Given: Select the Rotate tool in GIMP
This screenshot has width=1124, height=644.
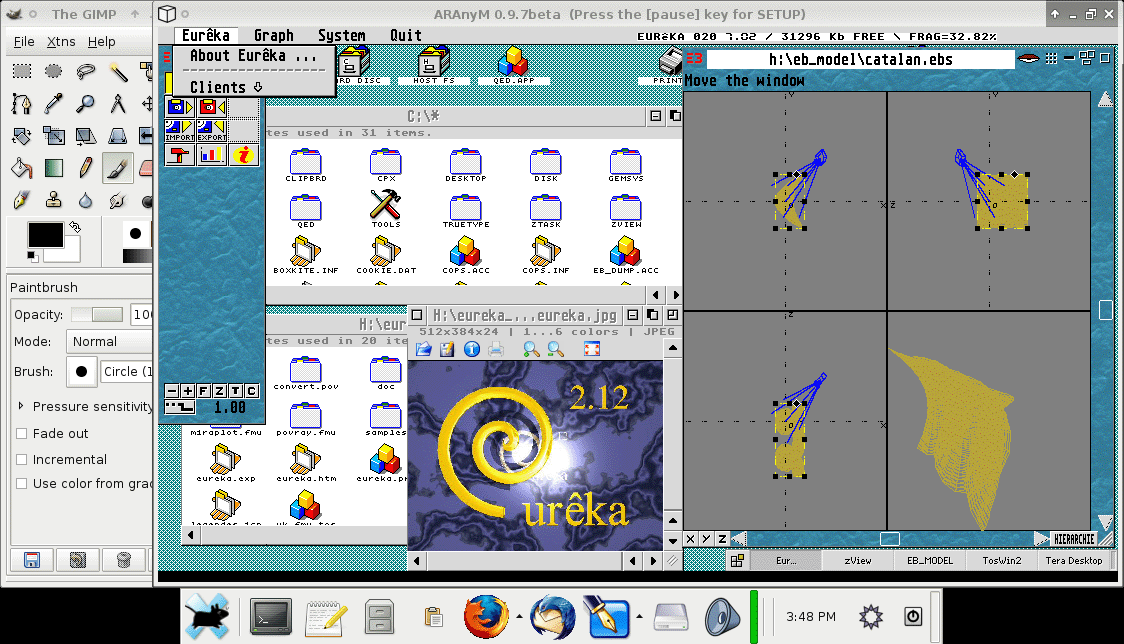Looking at the screenshot, I should 22,136.
